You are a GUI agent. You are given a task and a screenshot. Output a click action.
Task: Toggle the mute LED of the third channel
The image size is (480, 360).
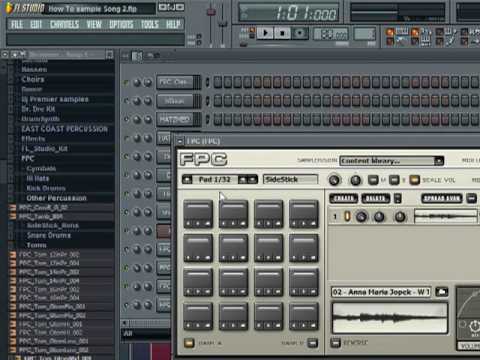coord(126,119)
